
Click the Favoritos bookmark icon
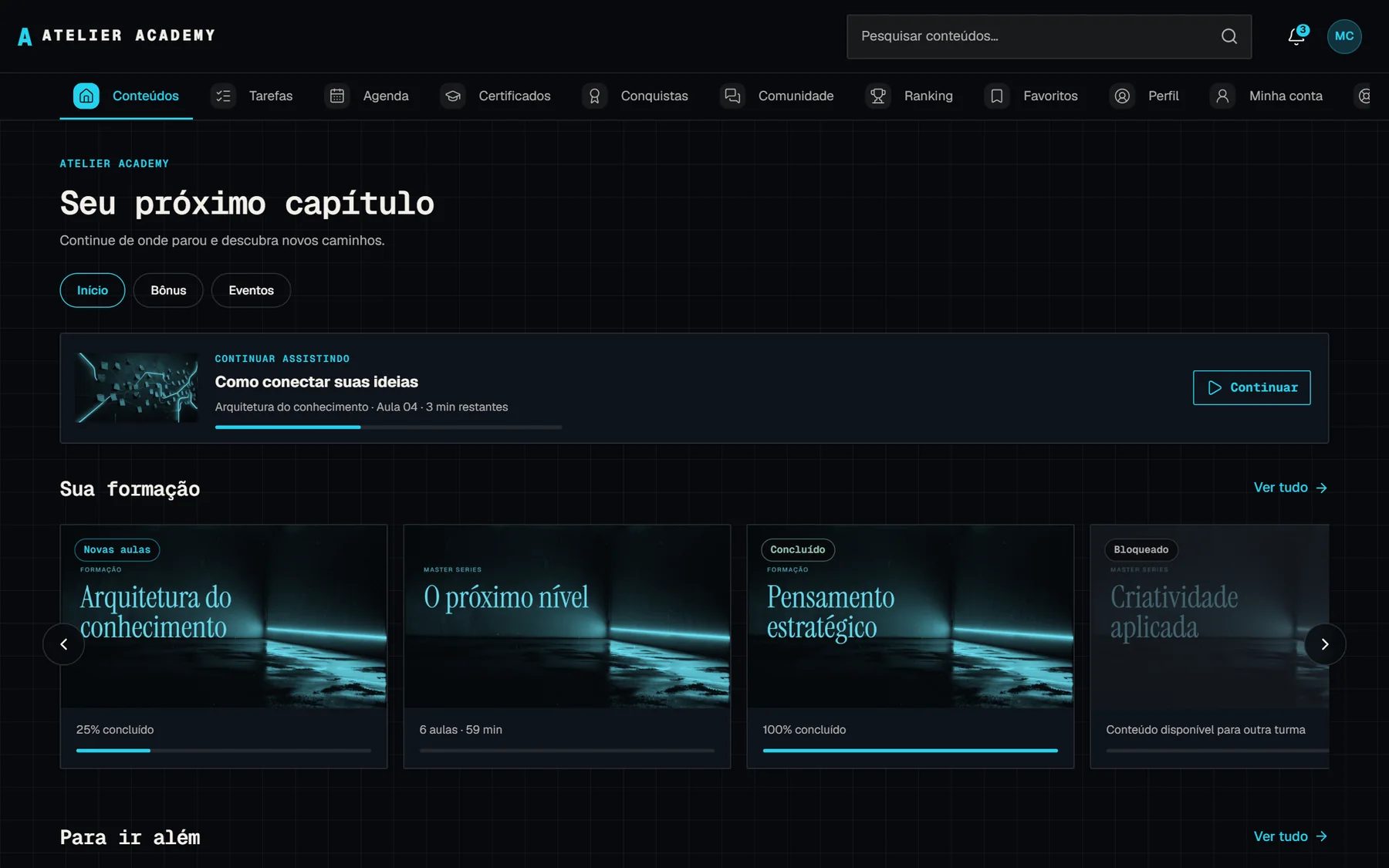coord(997,96)
